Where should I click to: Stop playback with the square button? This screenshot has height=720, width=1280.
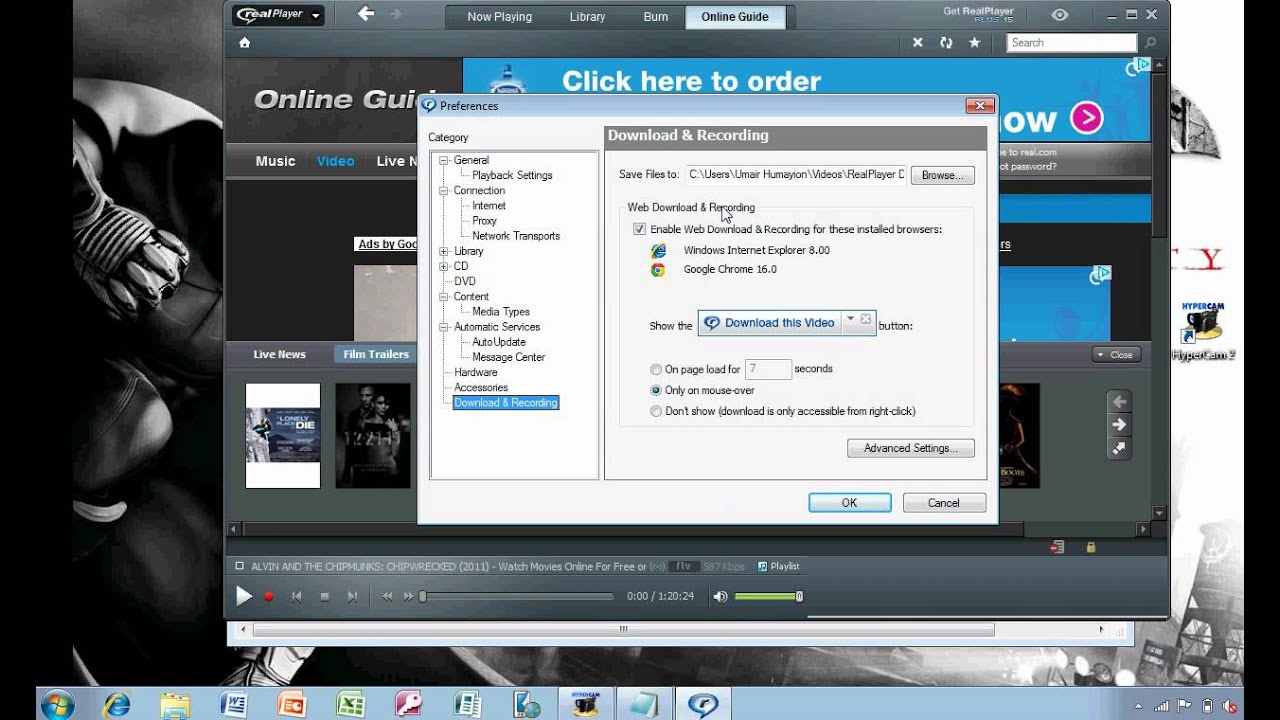click(x=324, y=596)
